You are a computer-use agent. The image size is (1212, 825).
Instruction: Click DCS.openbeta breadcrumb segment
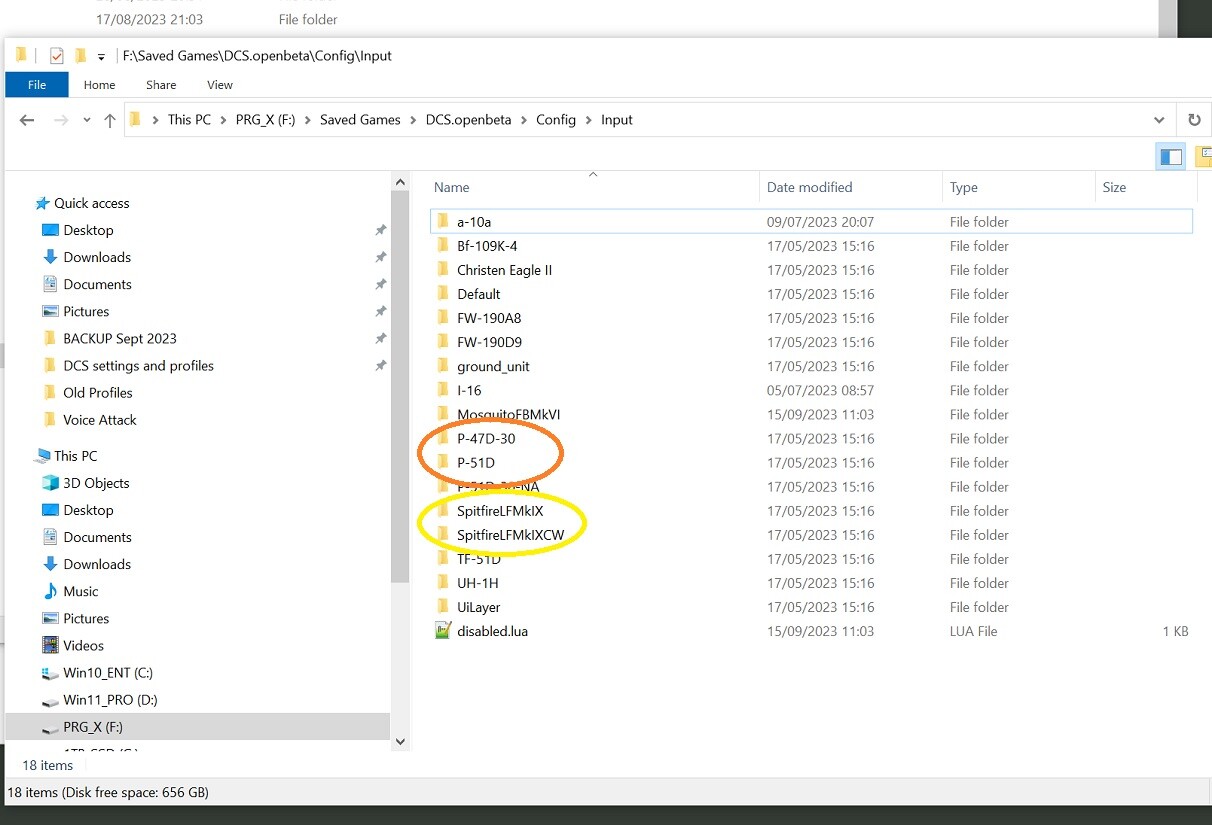[468, 120]
